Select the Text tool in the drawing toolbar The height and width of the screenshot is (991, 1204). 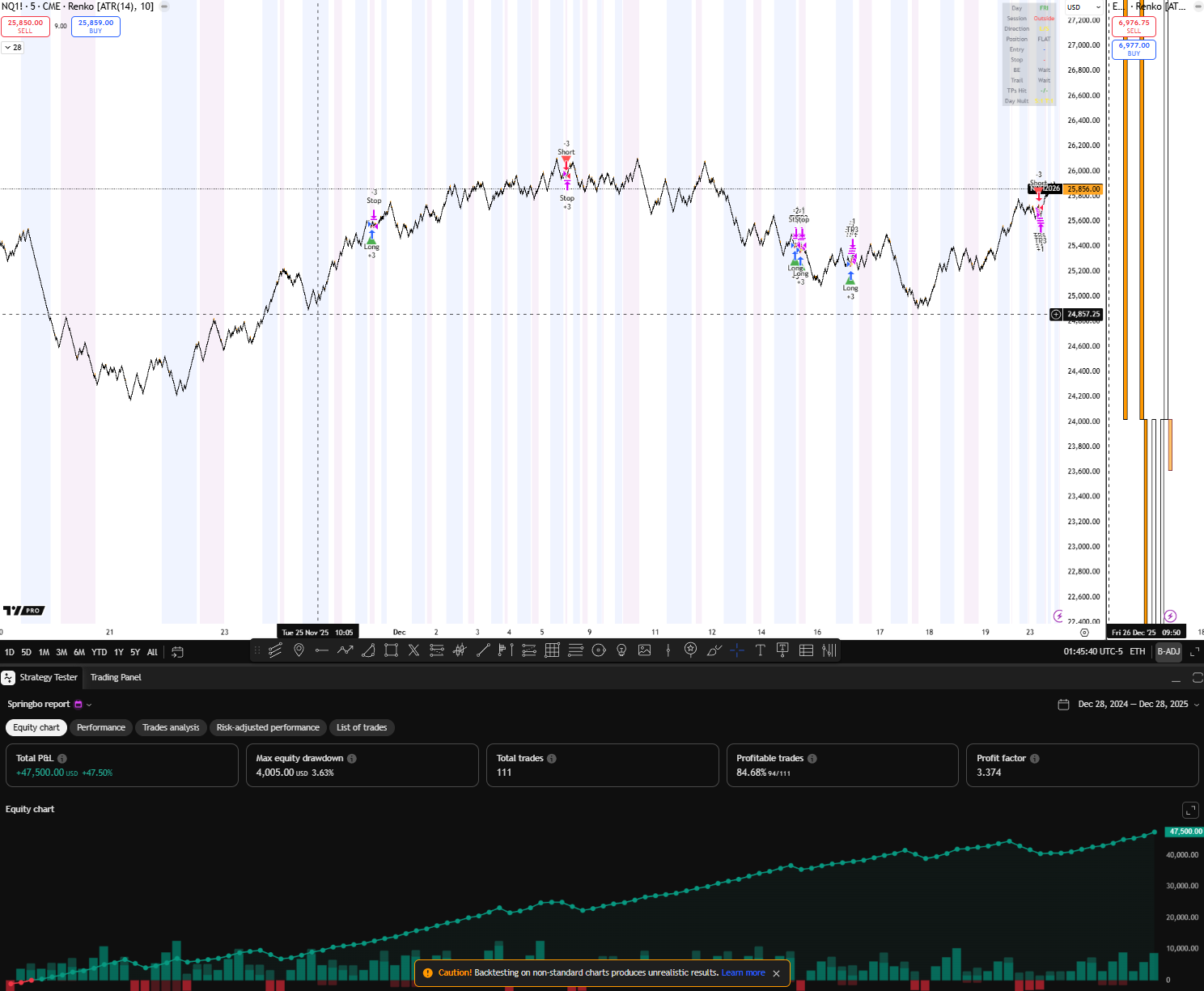tap(761, 650)
